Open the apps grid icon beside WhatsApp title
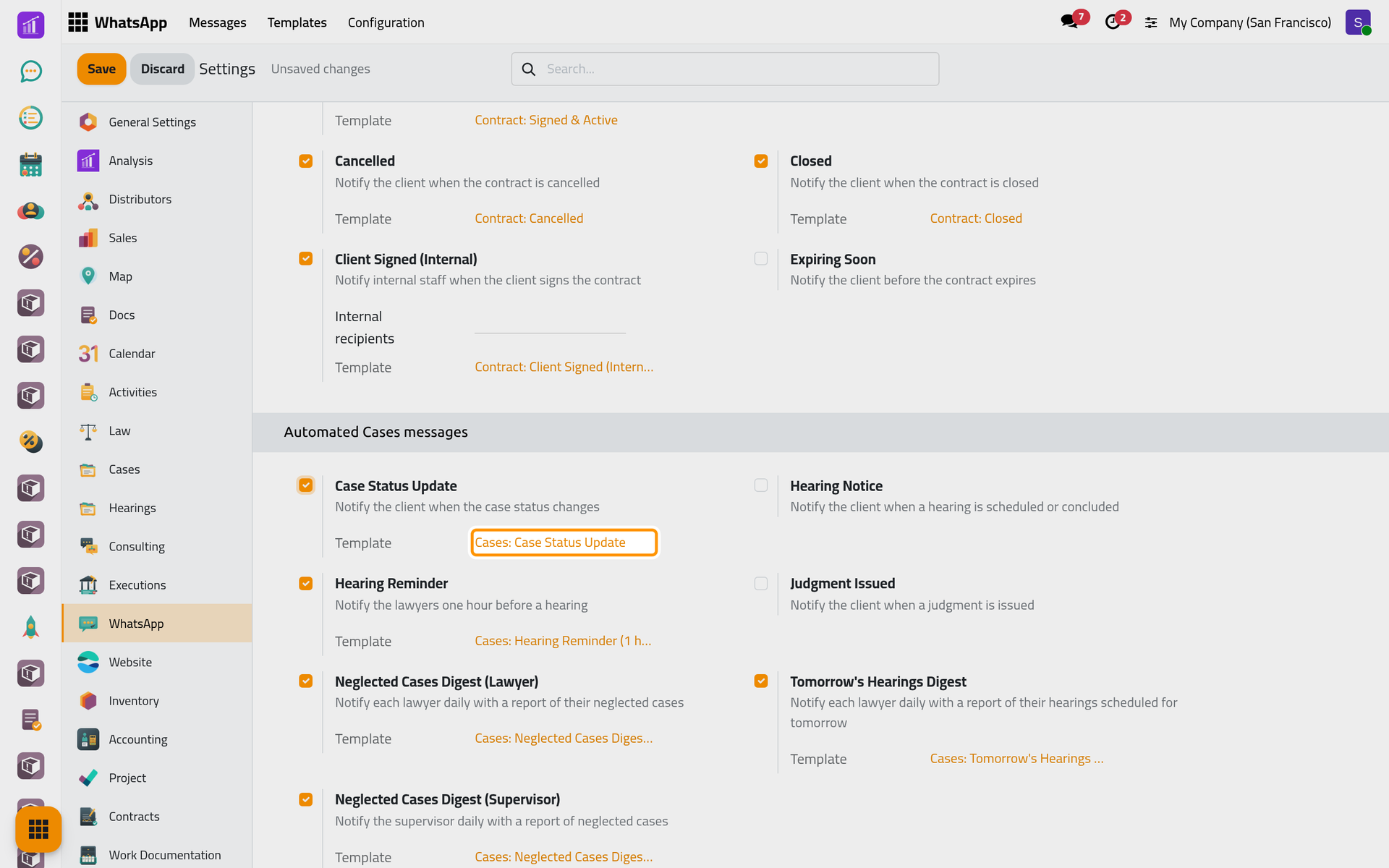Viewport: 1389px width, 868px height. (x=77, y=22)
